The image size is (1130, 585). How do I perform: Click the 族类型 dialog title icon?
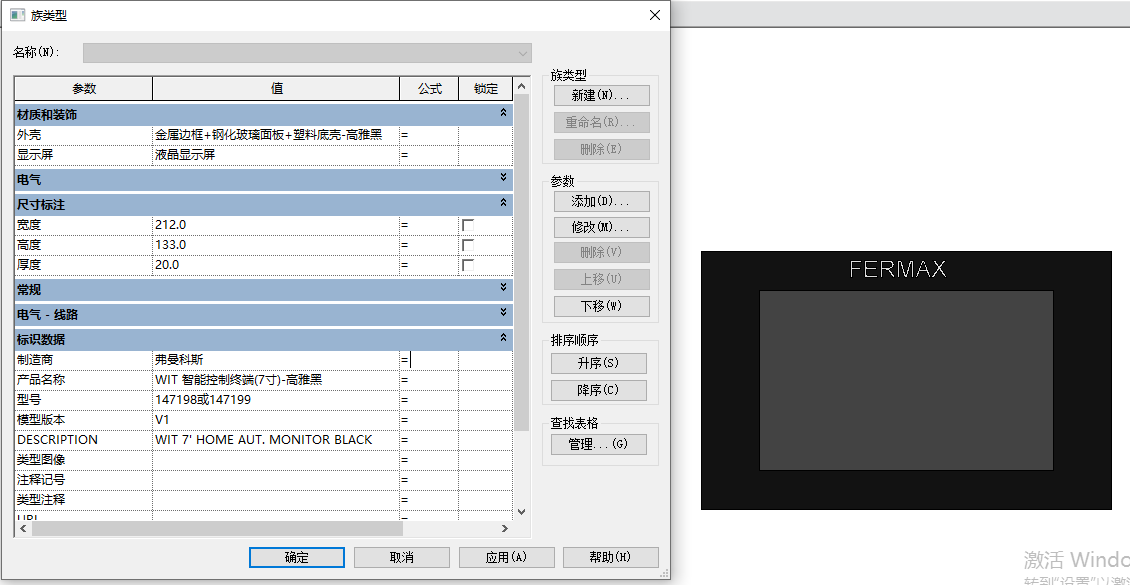[x=17, y=15]
